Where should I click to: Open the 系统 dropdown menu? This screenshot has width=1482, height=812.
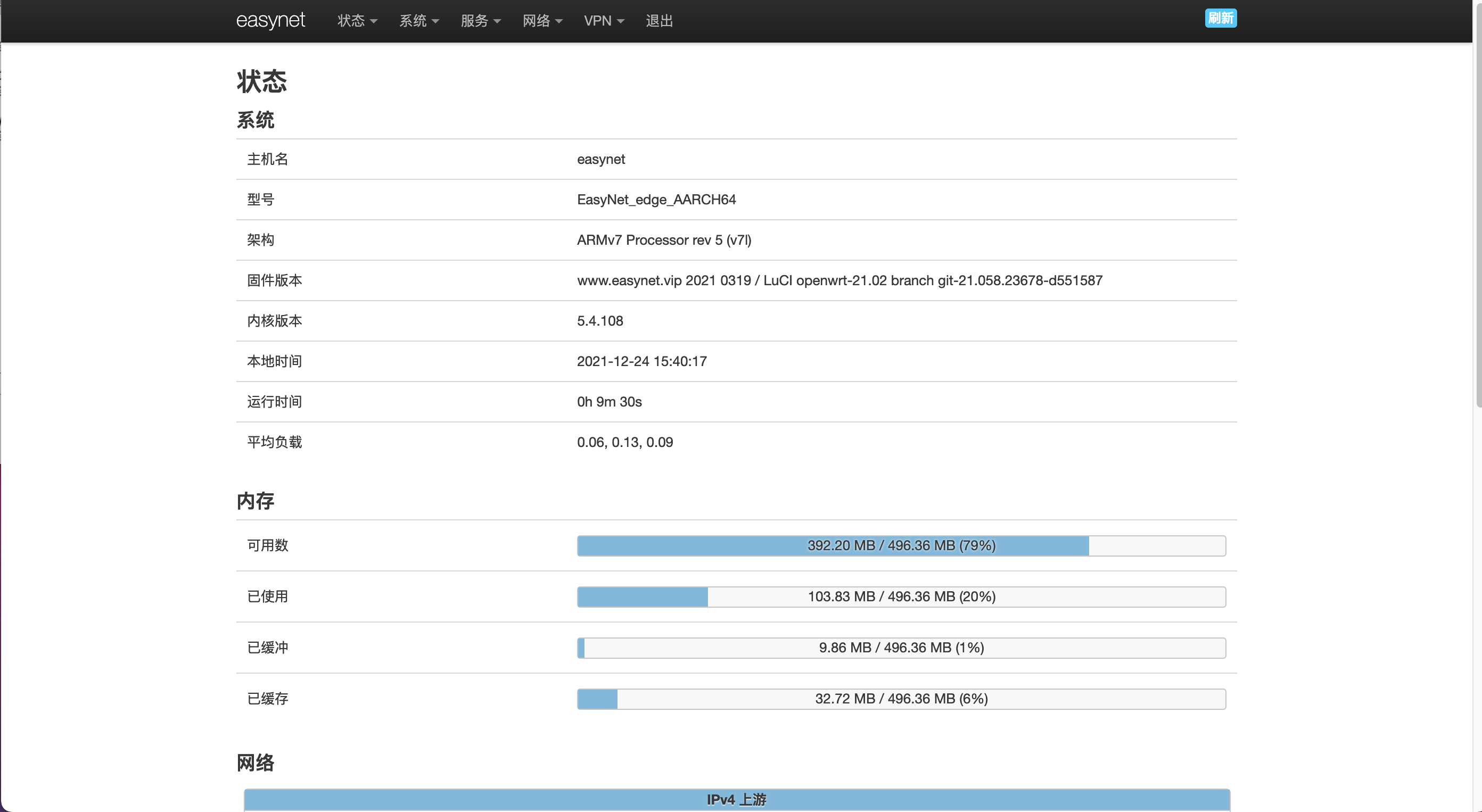pyautogui.click(x=419, y=21)
